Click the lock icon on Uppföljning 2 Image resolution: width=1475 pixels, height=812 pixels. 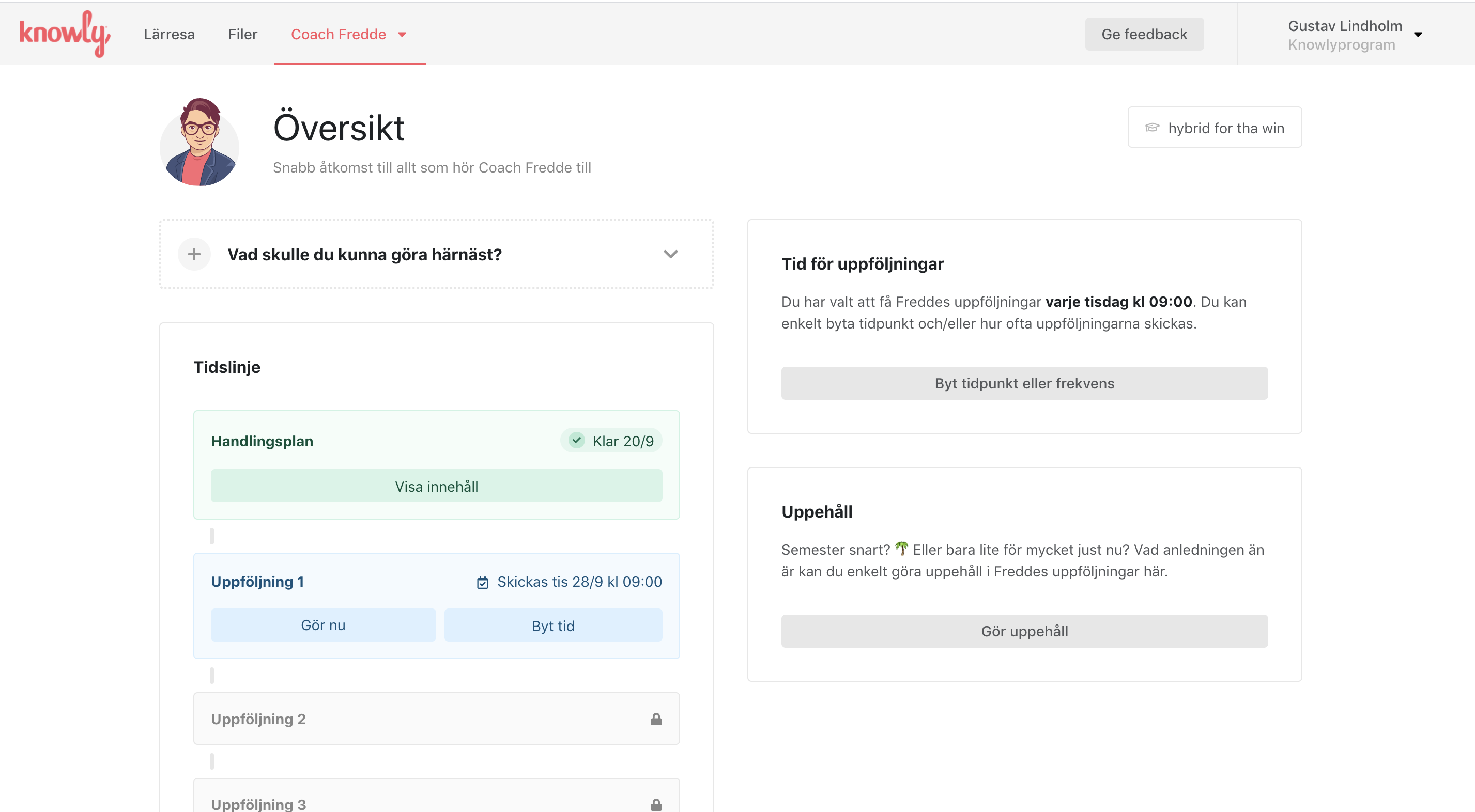pos(656,720)
